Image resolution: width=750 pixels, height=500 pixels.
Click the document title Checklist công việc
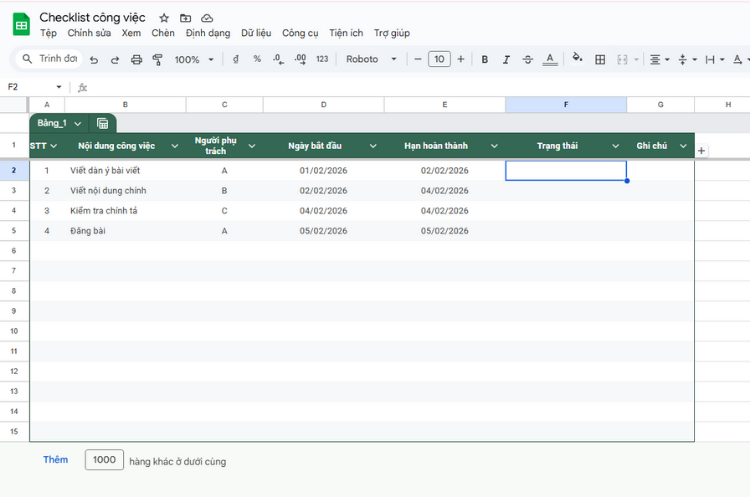pyautogui.click(x=92, y=18)
